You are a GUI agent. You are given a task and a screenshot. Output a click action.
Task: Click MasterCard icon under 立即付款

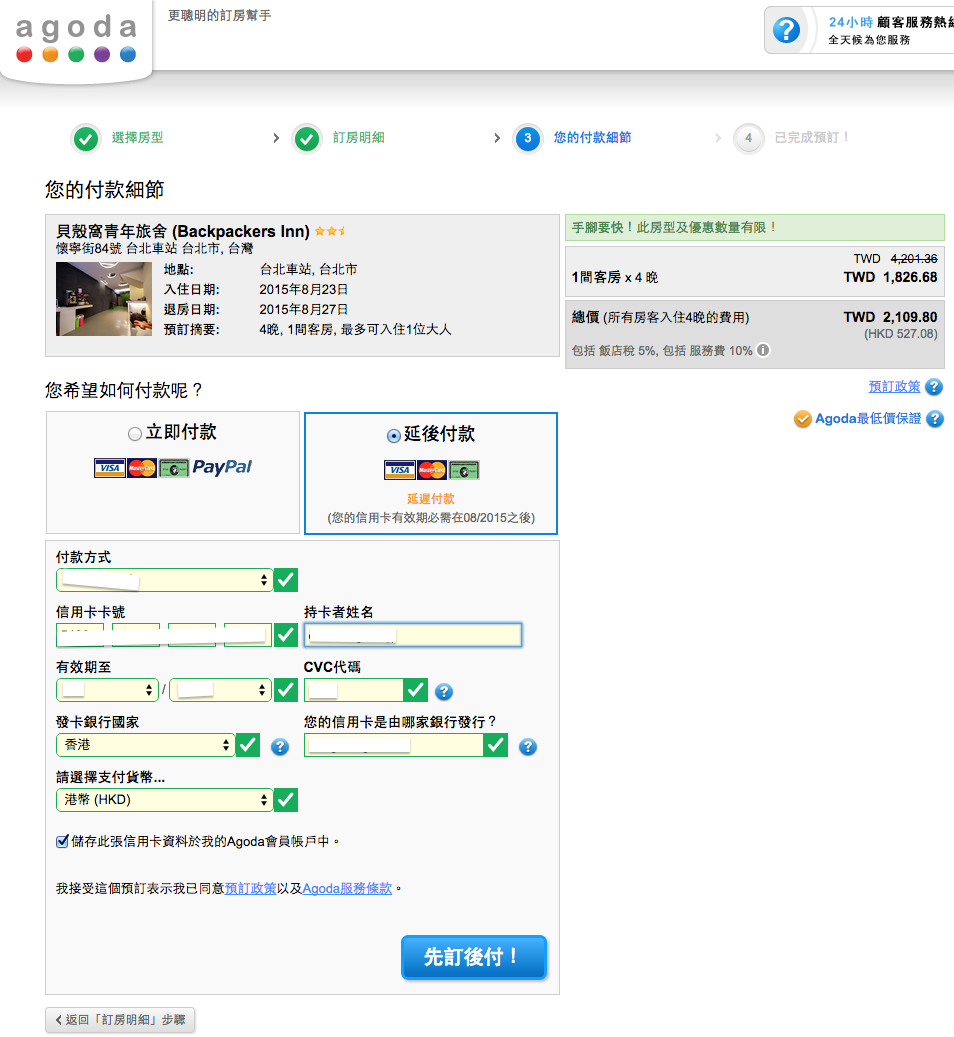pos(142,468)
